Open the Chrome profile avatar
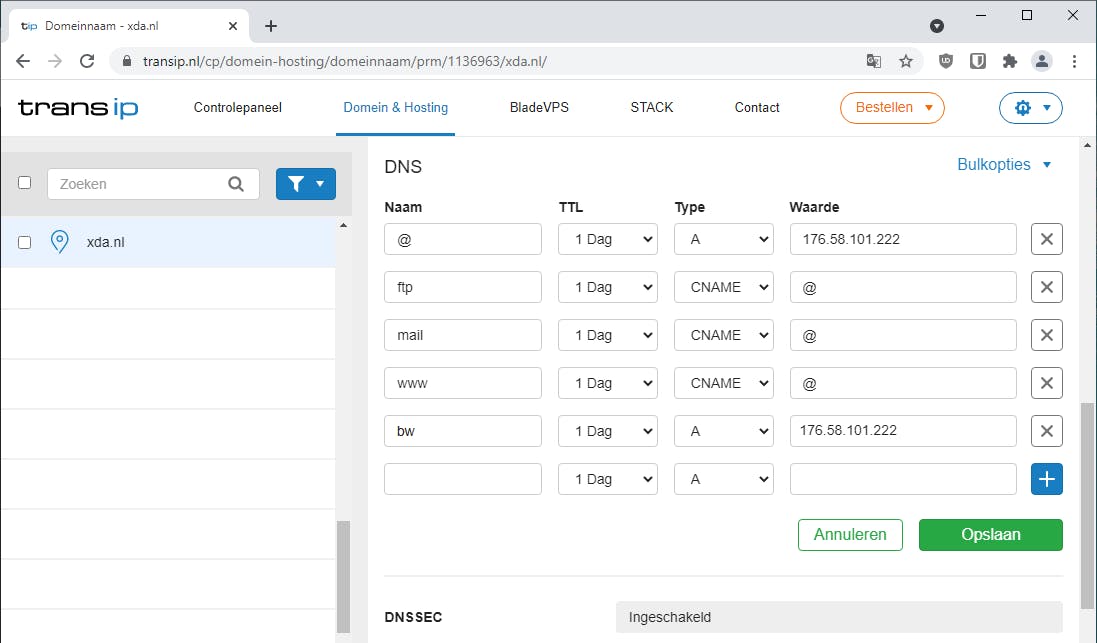Image resolution: width=1097 pixels, height=643 pixels. (x=1042, y=61)
